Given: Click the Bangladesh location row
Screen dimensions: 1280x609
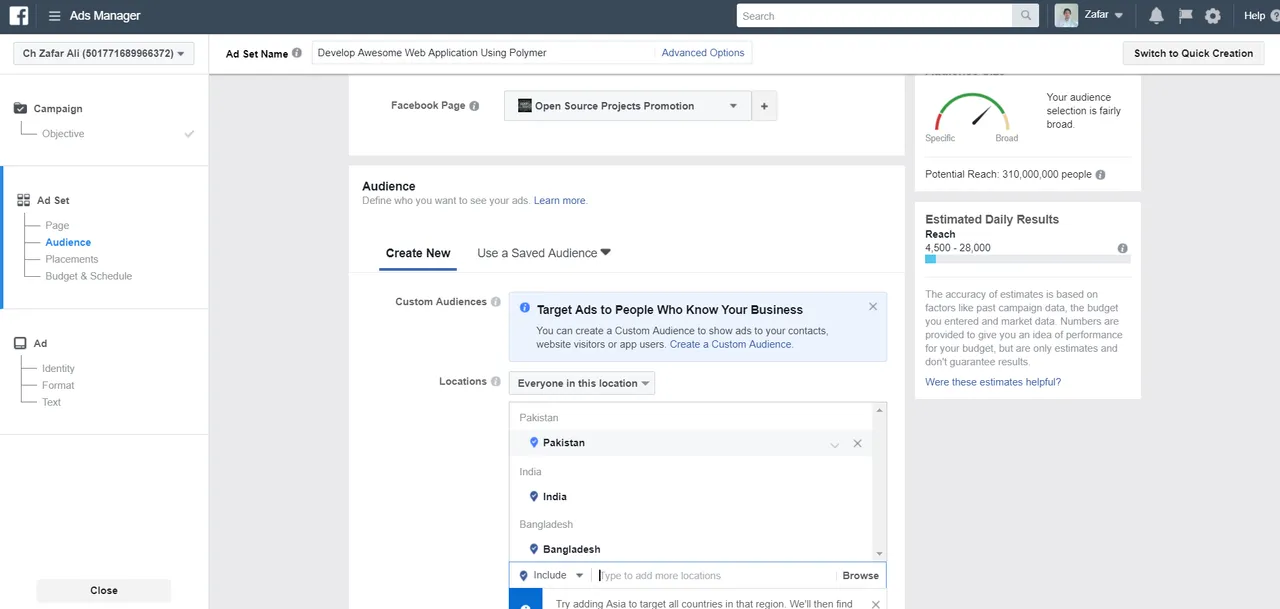Looking at the screenshot, I should point(691,549).
